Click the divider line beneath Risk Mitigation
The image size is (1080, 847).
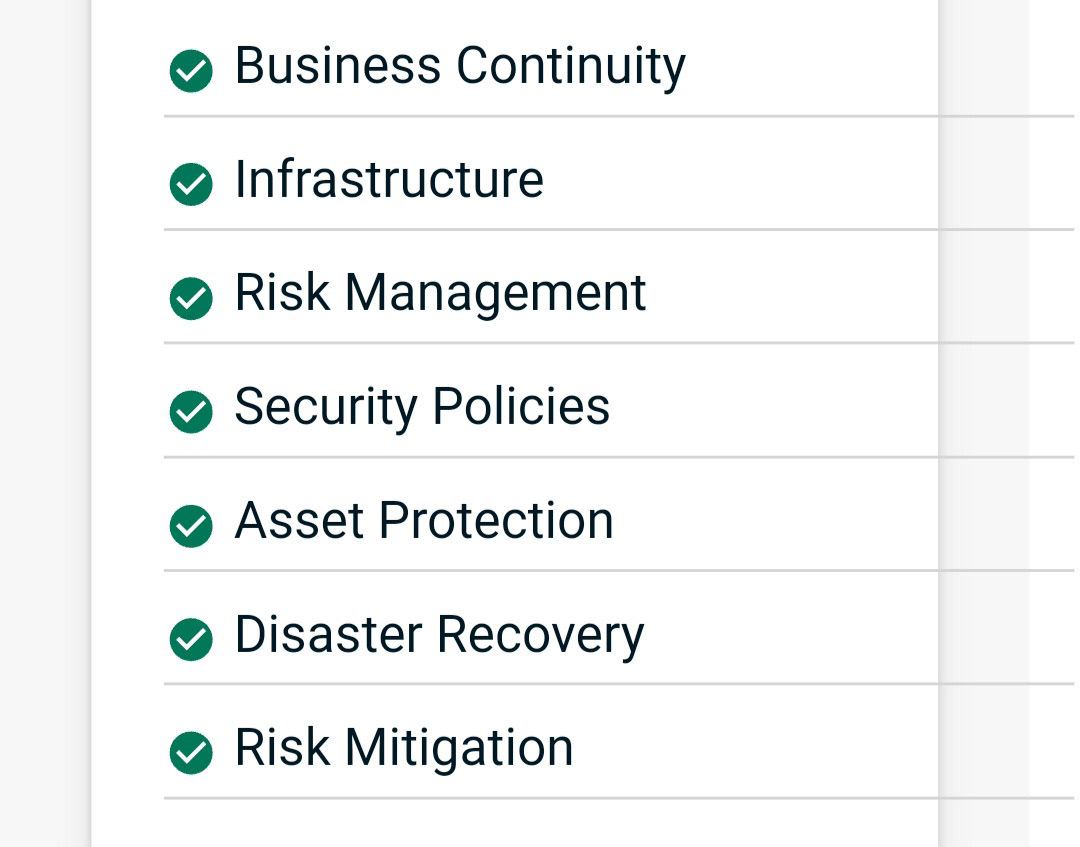(x=550, y=798)
